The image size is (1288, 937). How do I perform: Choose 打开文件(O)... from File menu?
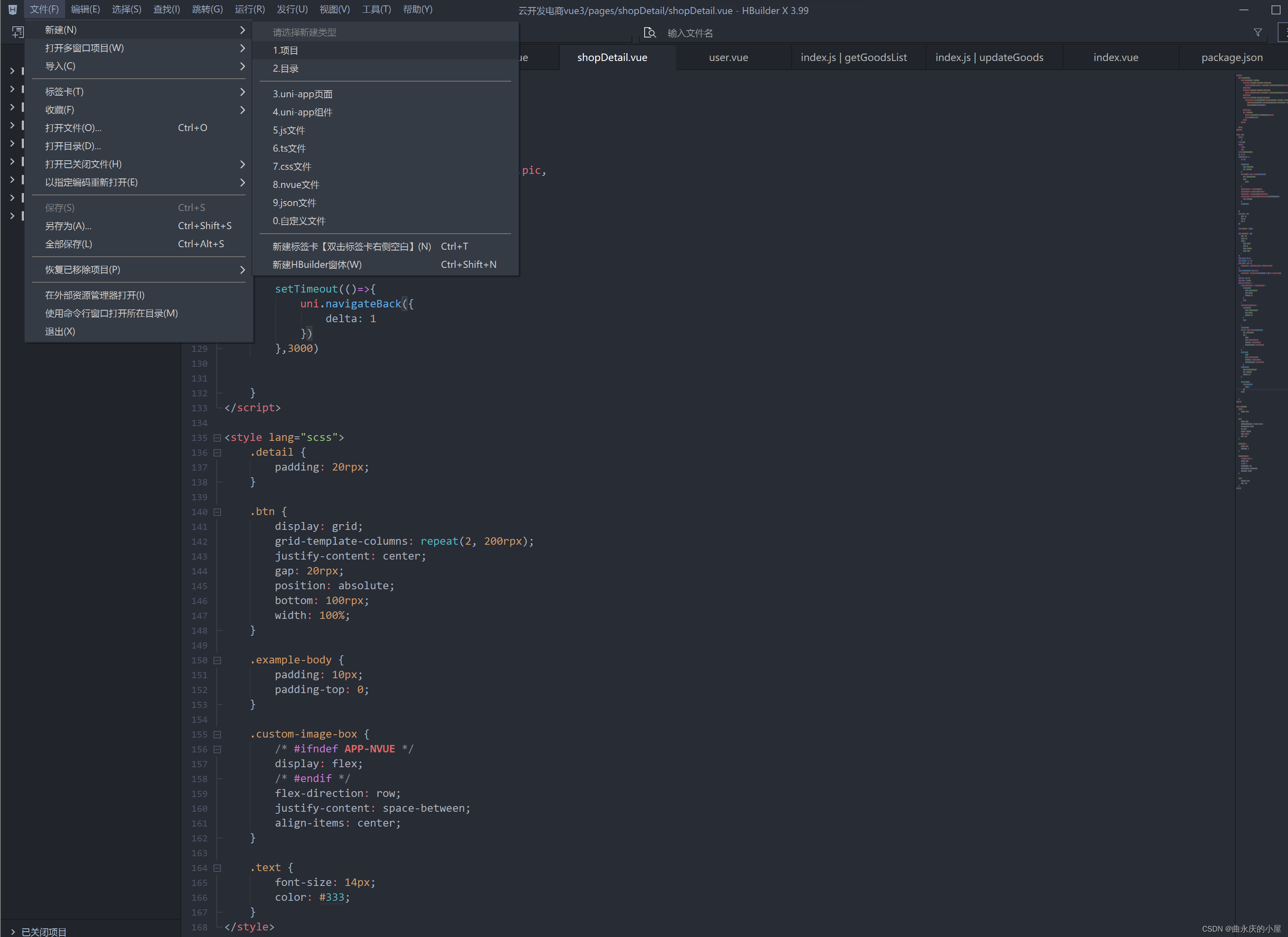(x=138, y=128)
